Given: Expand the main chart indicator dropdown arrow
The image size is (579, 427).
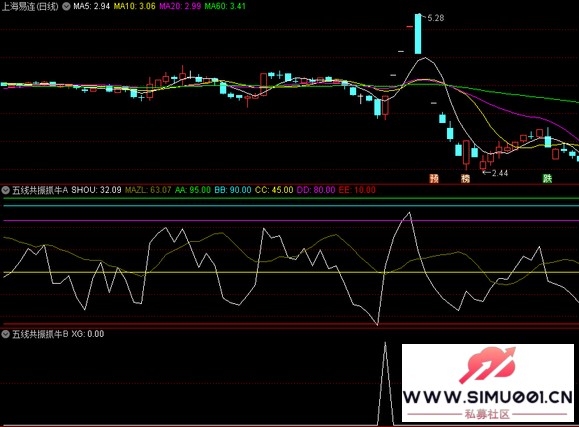Looking at the screenshot, I should click(66, 6).
